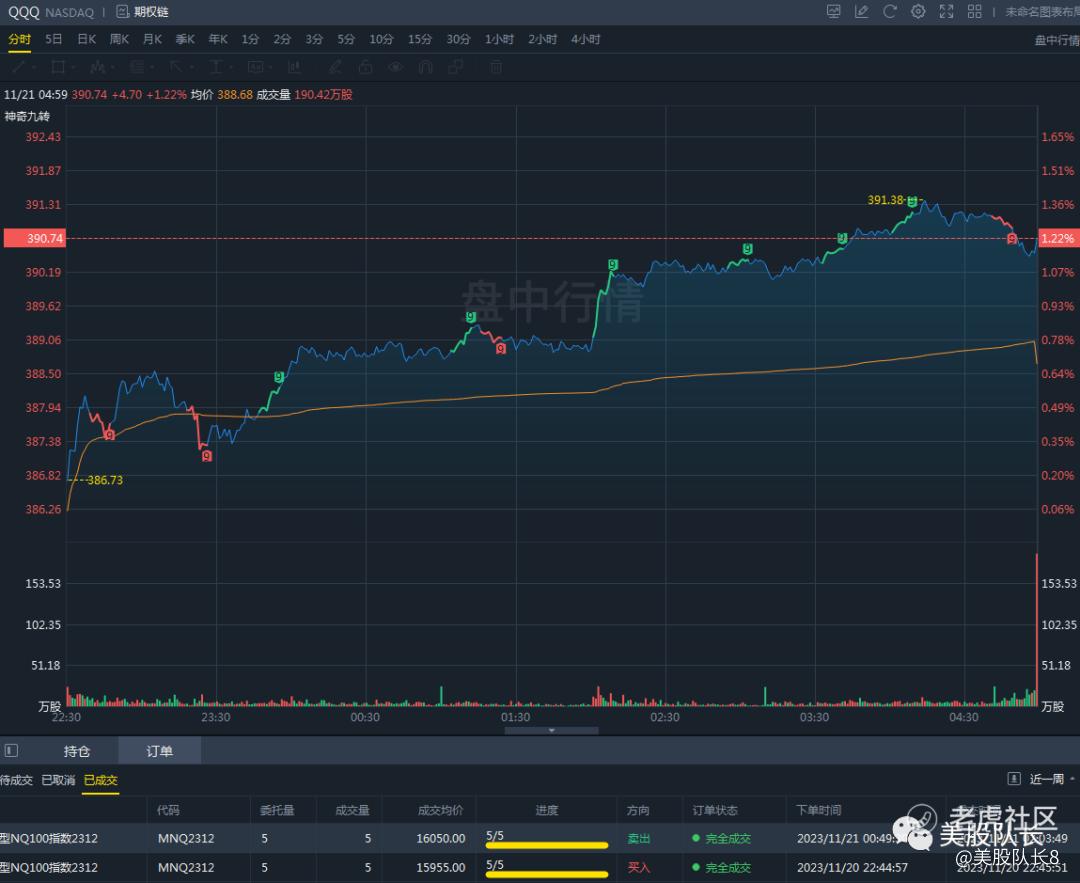
Task: Toggle drawings visibility eye icon
Action: [x=395, y=67]
